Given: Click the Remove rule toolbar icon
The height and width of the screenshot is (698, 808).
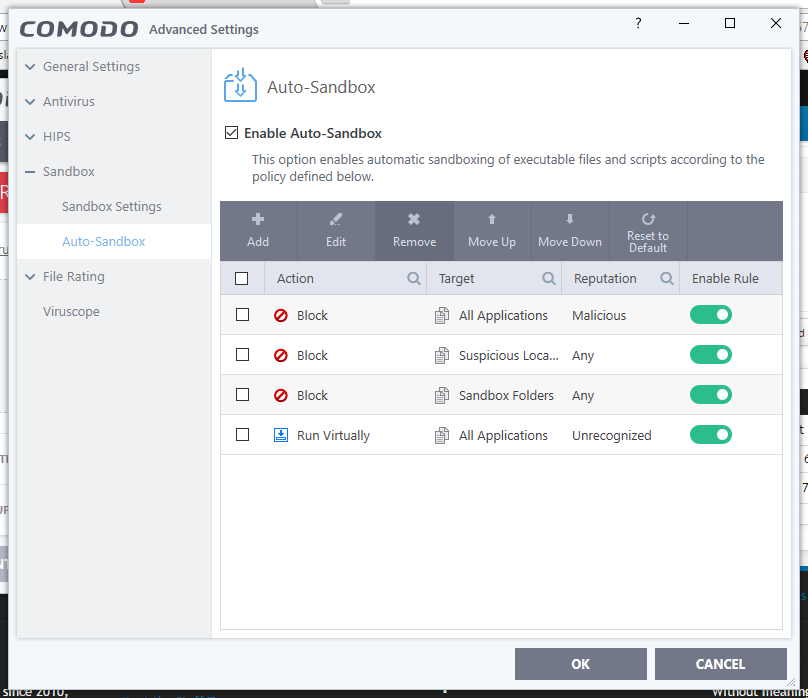Looking at the screenshot, I should (414, 219).
